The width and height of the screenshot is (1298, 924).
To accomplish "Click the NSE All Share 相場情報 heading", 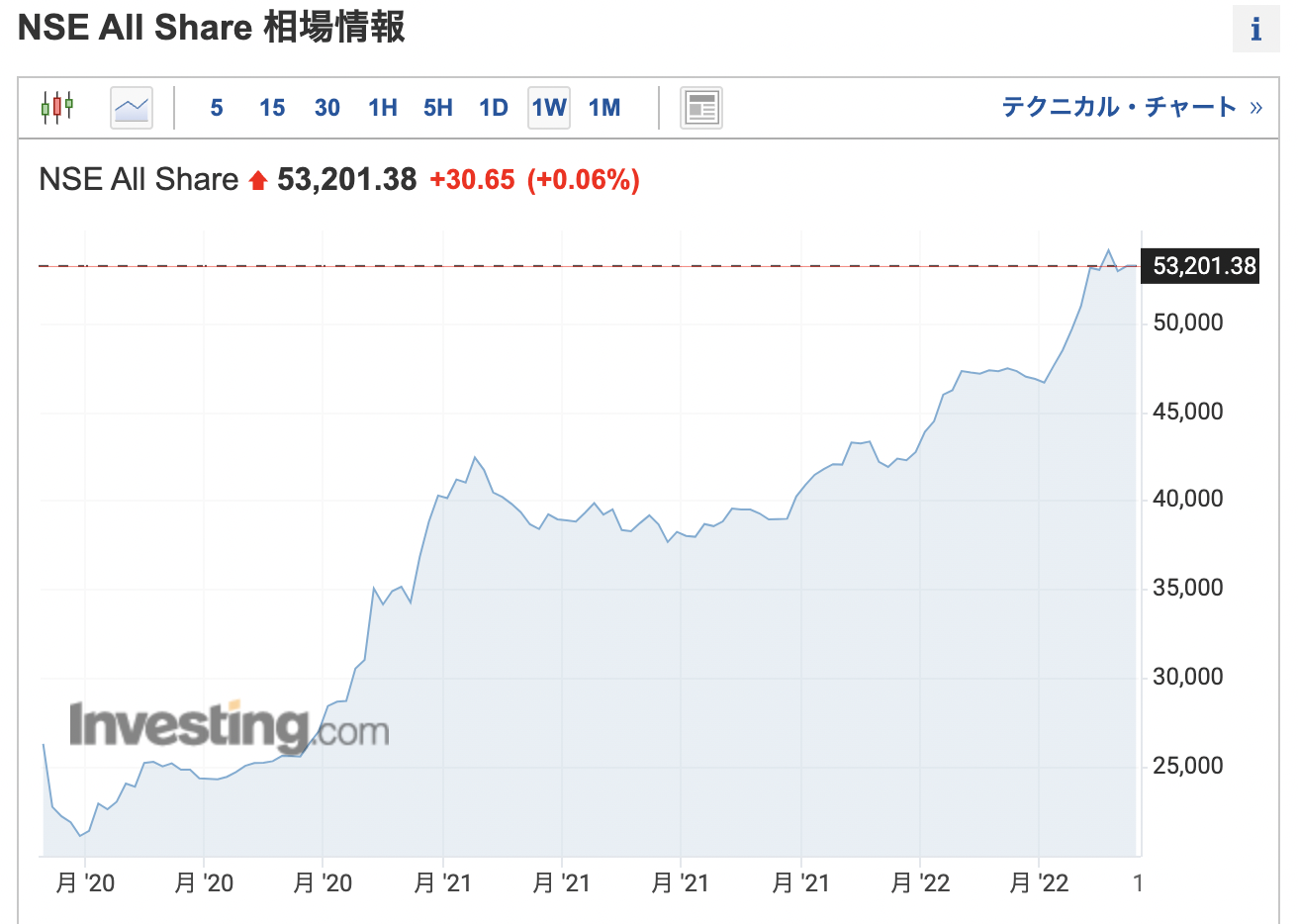I will (212, 27).
